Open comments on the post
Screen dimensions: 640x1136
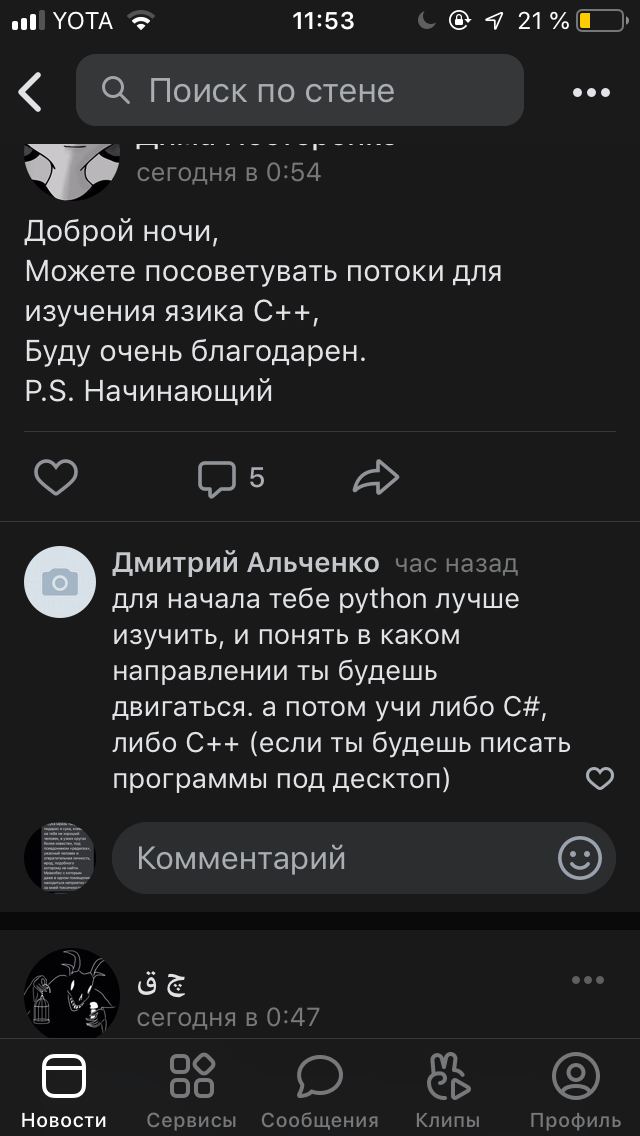[230, 478]
